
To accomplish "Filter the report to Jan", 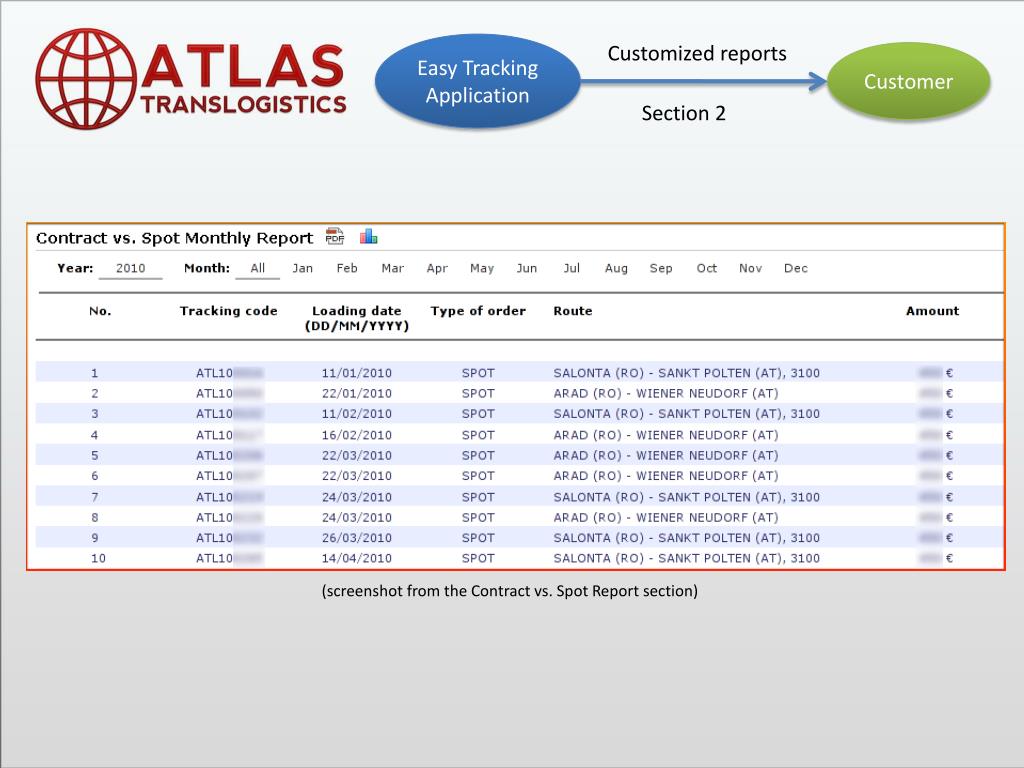I will pos(302,268).
